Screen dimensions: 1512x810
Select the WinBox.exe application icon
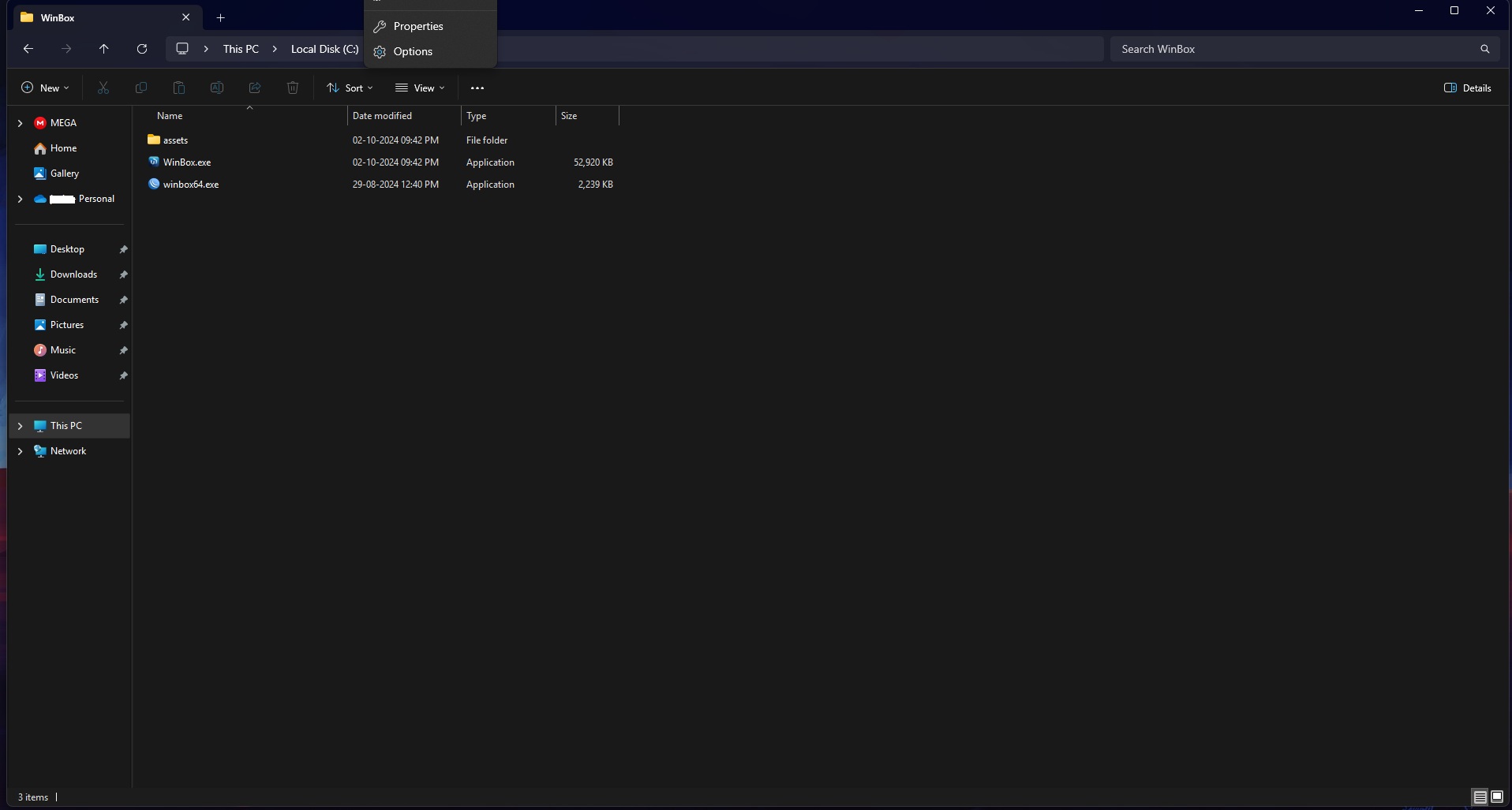point(154,162)
